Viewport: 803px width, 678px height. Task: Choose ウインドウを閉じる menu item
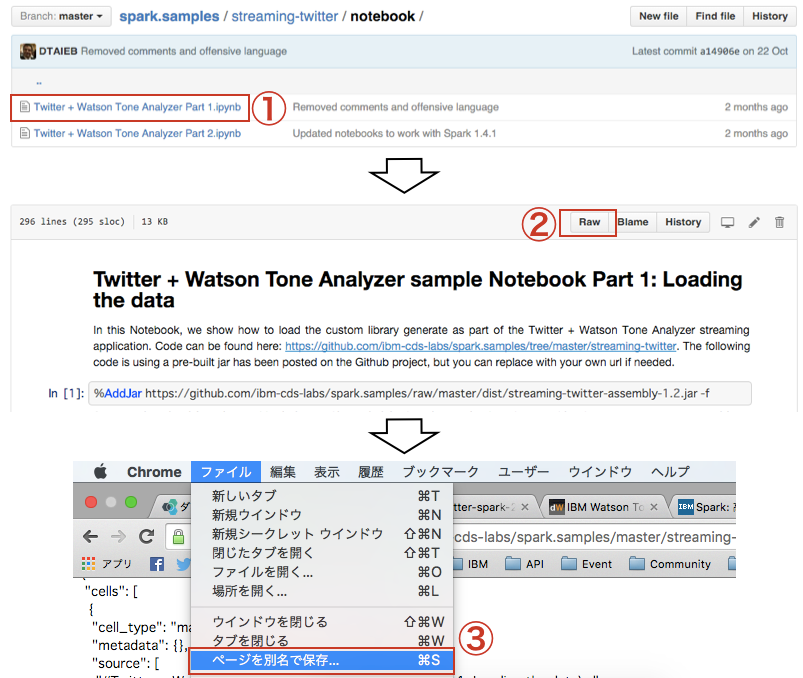tap(322, 622)
